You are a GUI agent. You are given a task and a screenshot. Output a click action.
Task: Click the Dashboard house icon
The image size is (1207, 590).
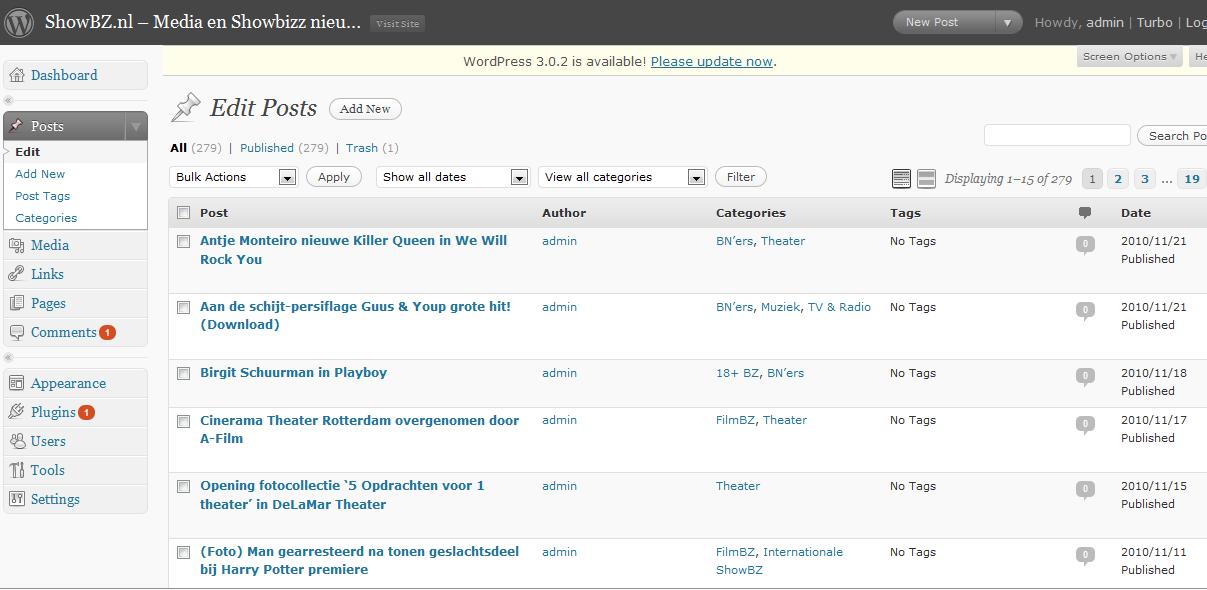[x=17, y=75]
